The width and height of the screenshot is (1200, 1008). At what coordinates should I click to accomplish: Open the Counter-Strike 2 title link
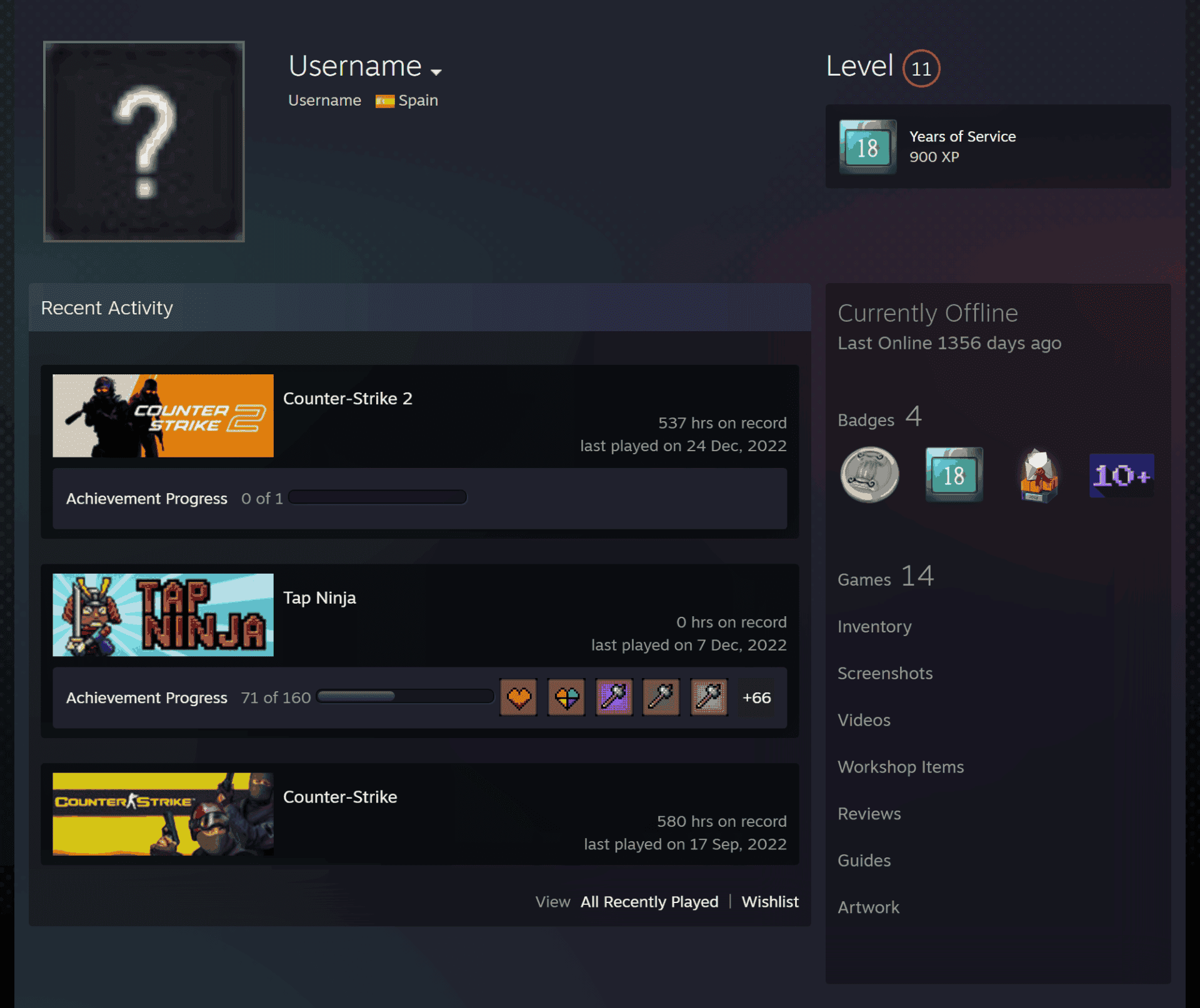point(347,399)
